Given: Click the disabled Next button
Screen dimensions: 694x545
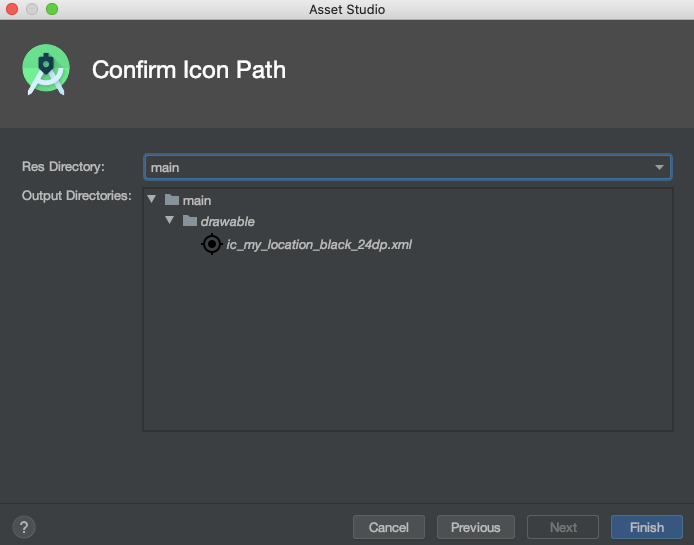Looking at the screenshot, I should pos(563,527).
